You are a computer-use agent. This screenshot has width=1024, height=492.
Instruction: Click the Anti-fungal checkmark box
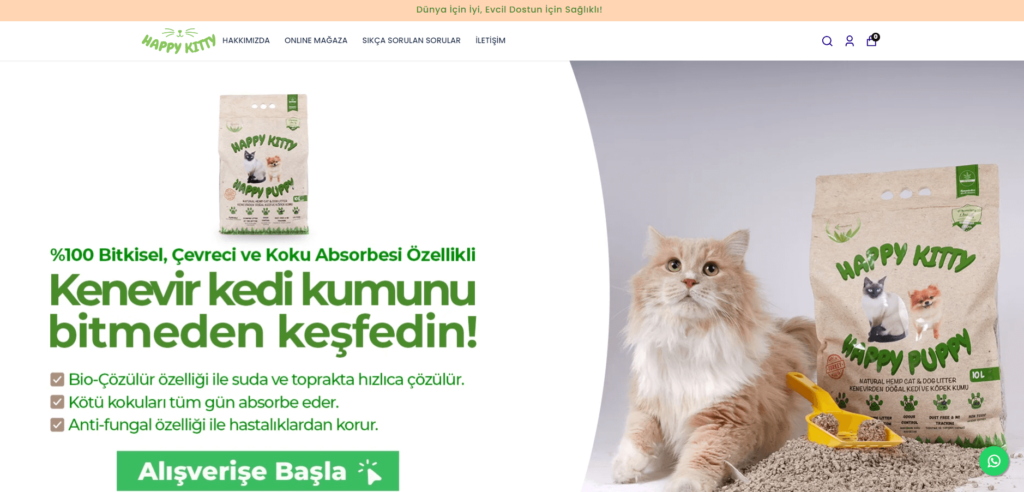click(x=57, y=425)
